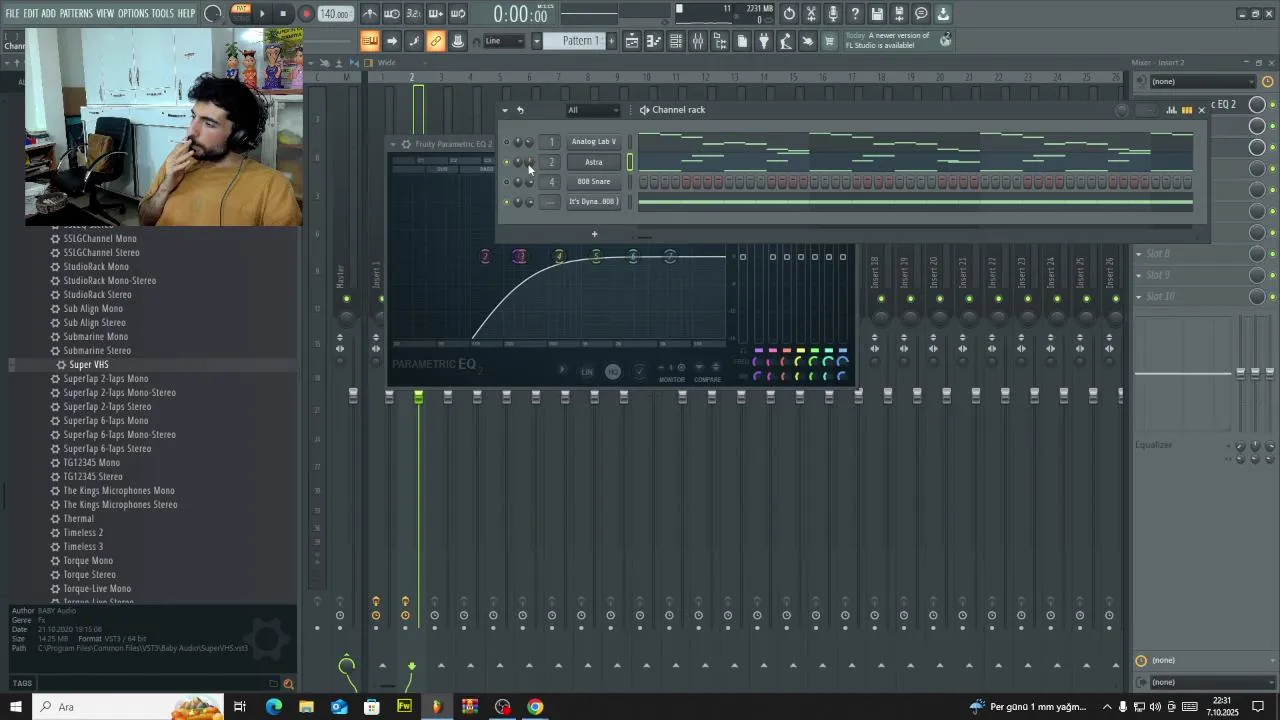Viewport: 1280px width, 720px height.
Task: Click the gear icon of Fruity Parametric EQ 2
Action: 406,144
